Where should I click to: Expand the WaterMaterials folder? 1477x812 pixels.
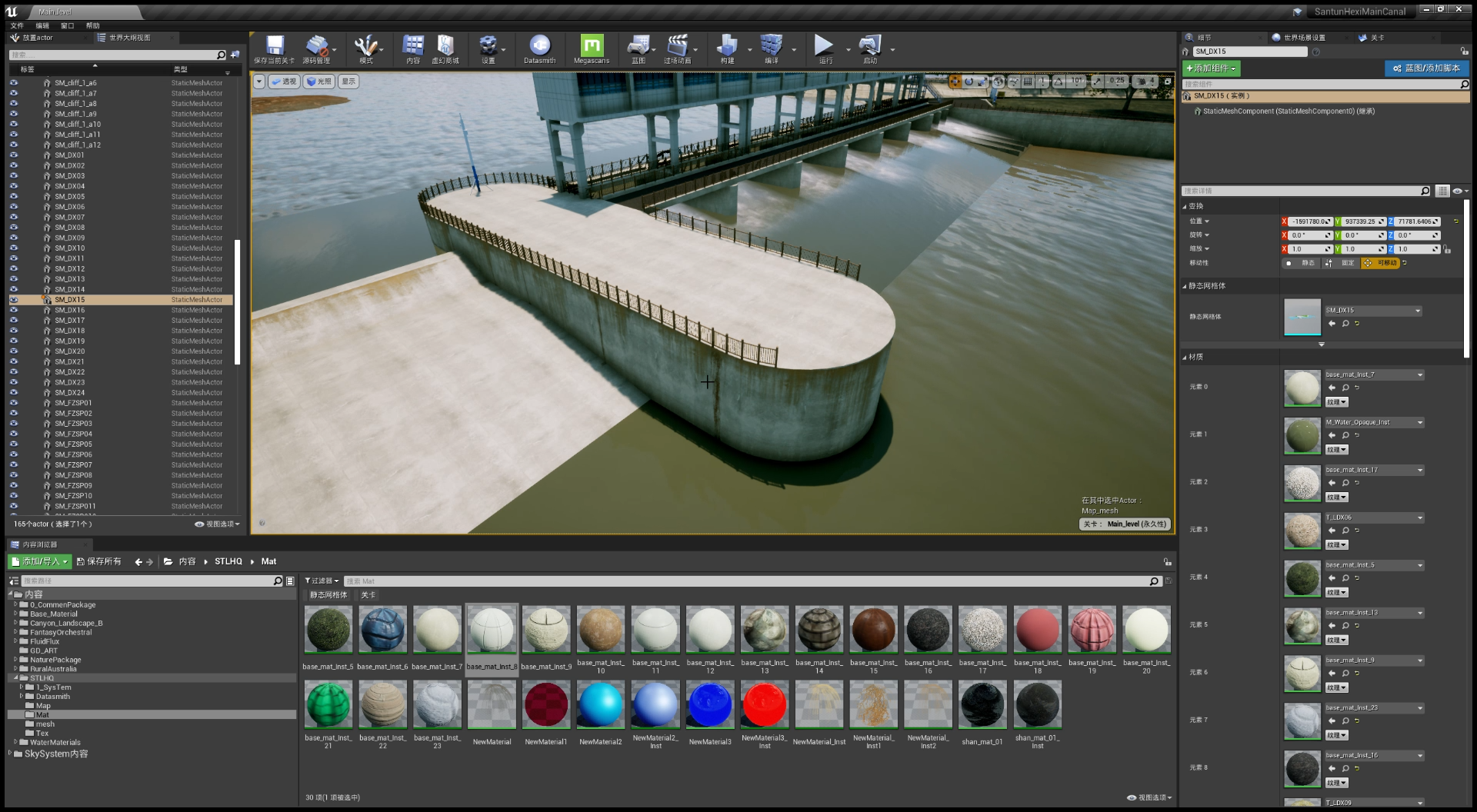[x=15, y=742]
